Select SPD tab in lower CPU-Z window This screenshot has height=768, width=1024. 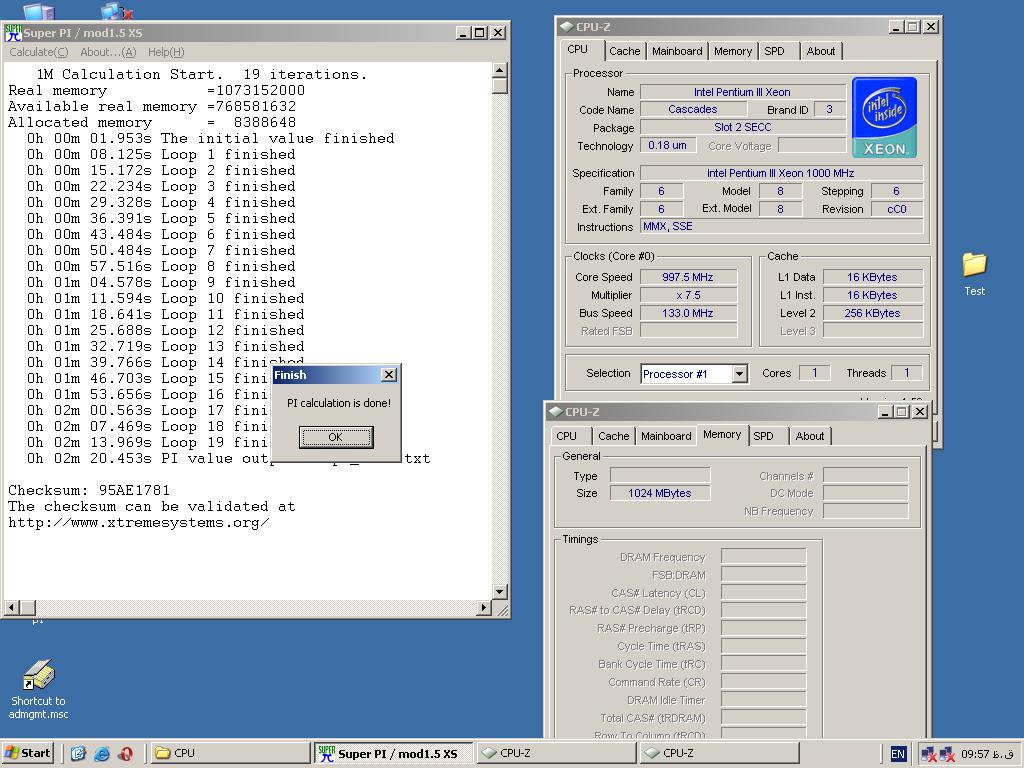click(763, 436)
